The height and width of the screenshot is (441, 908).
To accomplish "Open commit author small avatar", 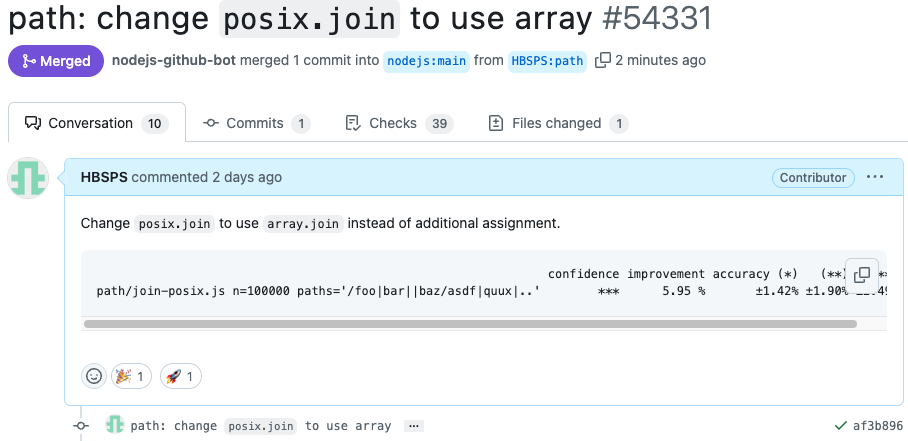I will click(x=115, y=425).
